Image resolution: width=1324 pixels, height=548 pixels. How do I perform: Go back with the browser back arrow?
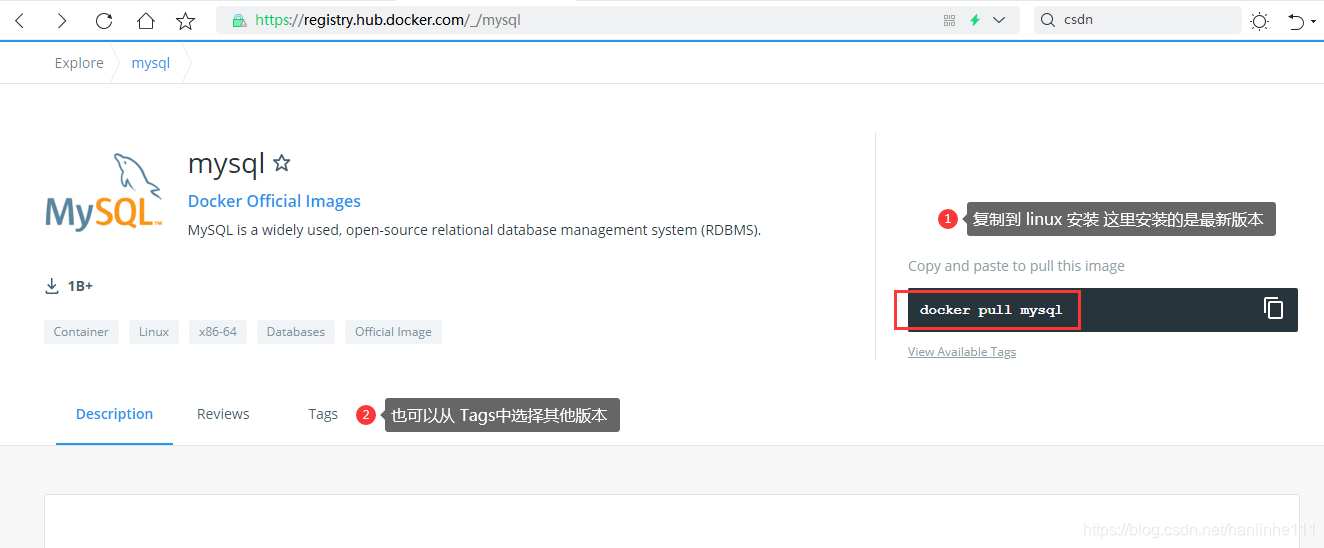tap(20, 20)
